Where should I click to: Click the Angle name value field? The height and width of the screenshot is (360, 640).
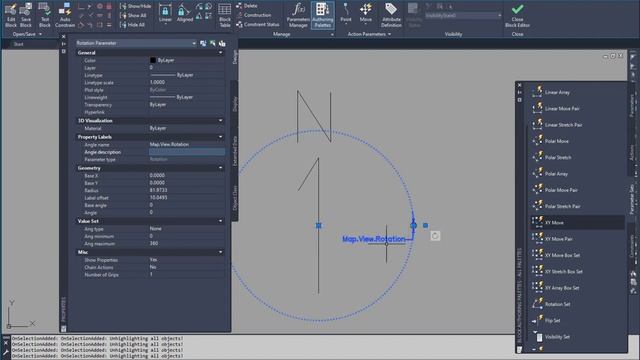(187, 144)
